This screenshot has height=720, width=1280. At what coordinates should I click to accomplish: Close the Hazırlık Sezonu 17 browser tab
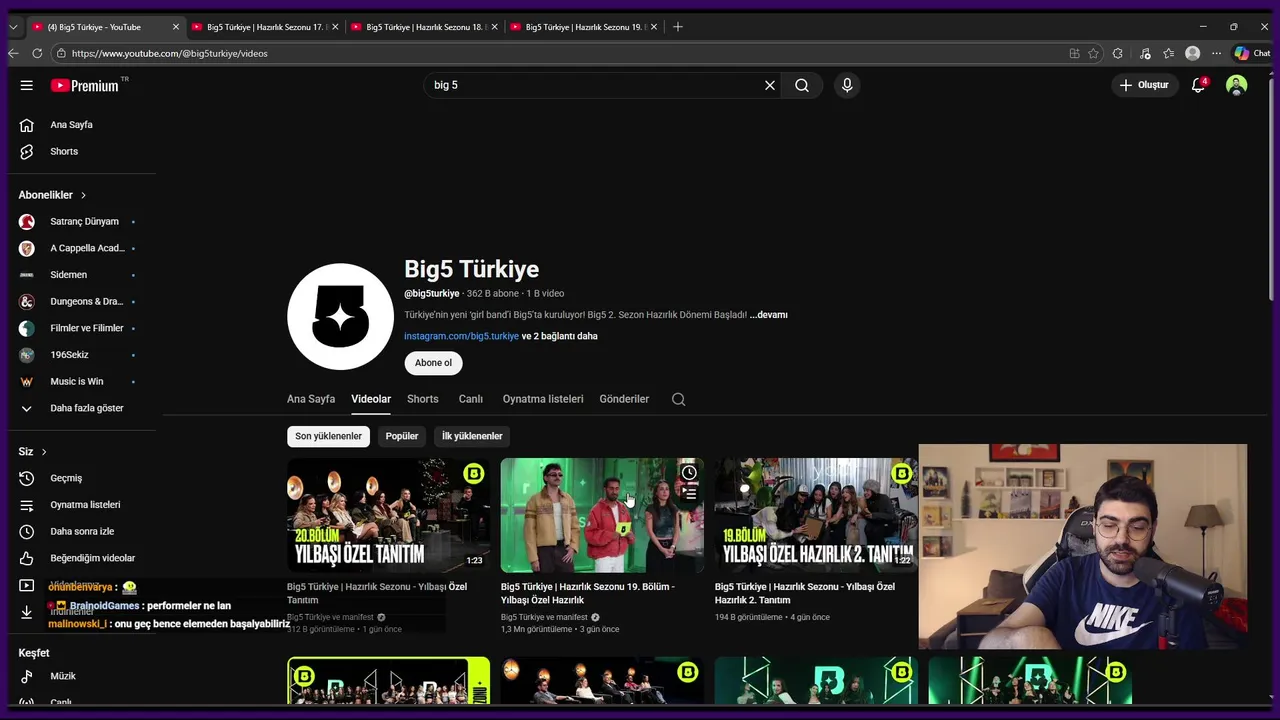click(335, 27)
